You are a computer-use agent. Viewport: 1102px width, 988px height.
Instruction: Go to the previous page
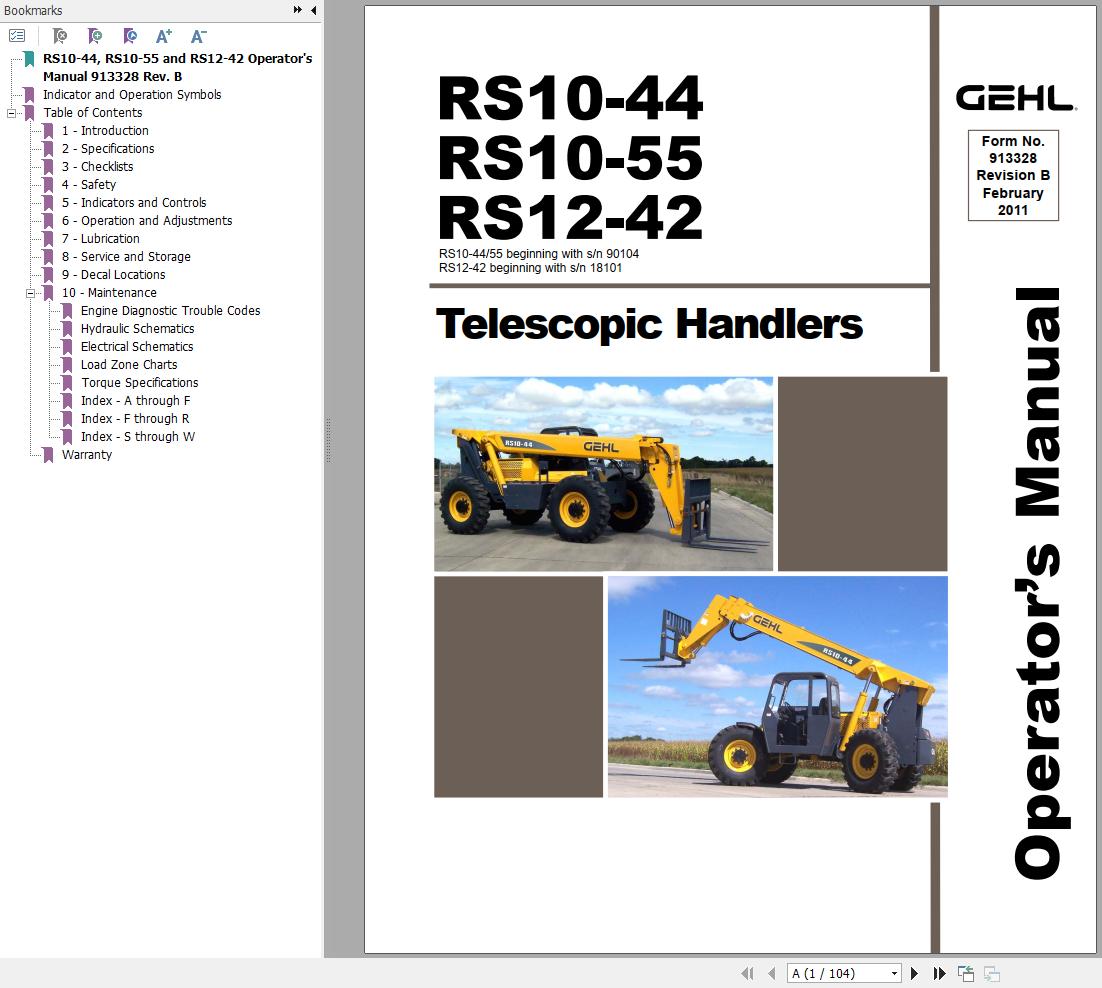click(772, 973)
